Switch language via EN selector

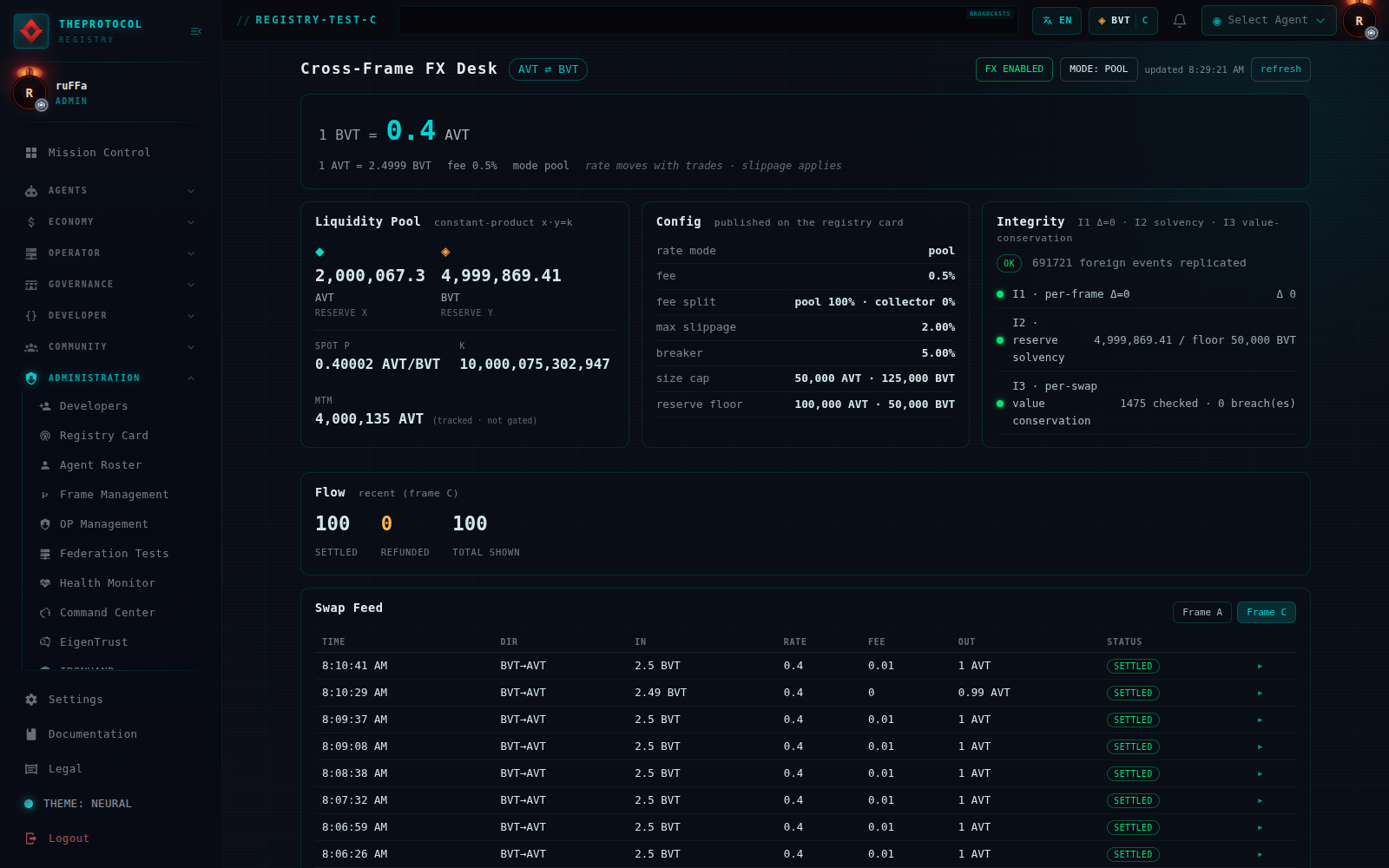click(x=1057, y=21)
